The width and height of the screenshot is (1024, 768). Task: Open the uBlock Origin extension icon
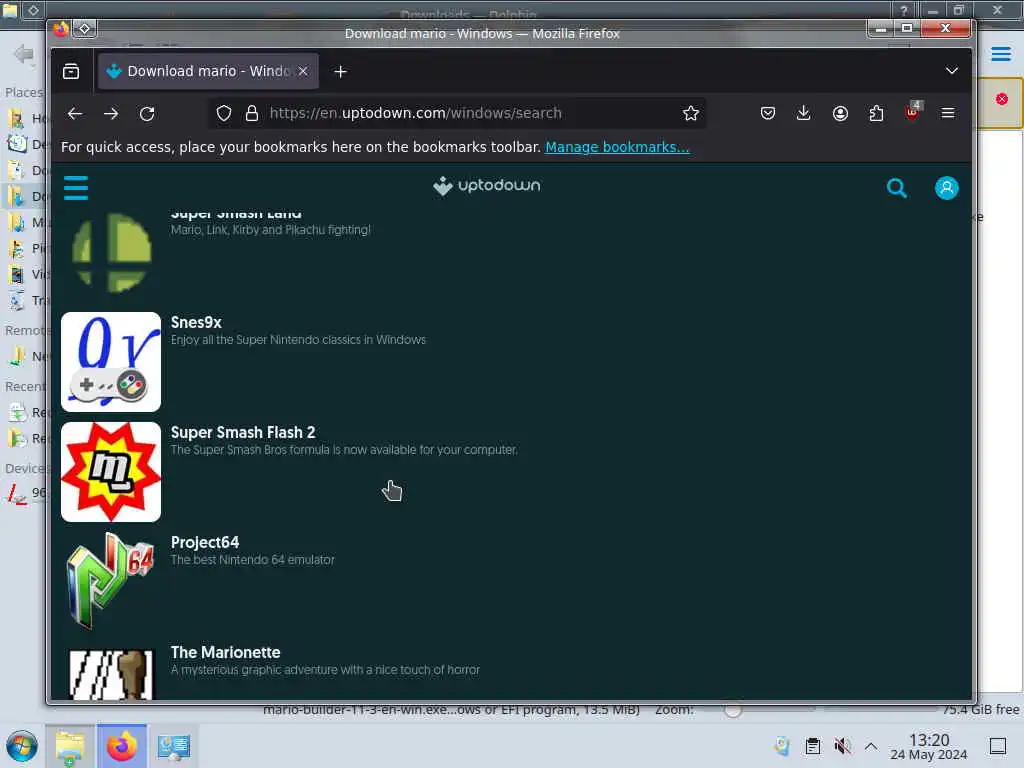(x=912, y=112)
